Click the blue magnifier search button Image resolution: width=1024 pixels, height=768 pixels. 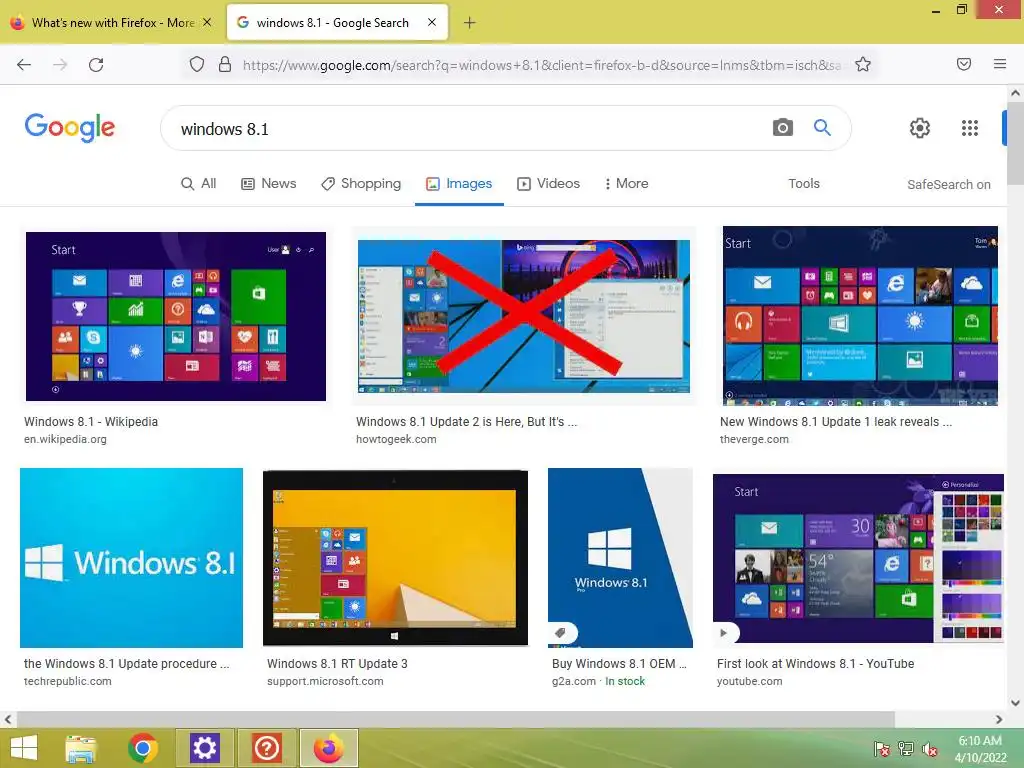coord(822,127)
